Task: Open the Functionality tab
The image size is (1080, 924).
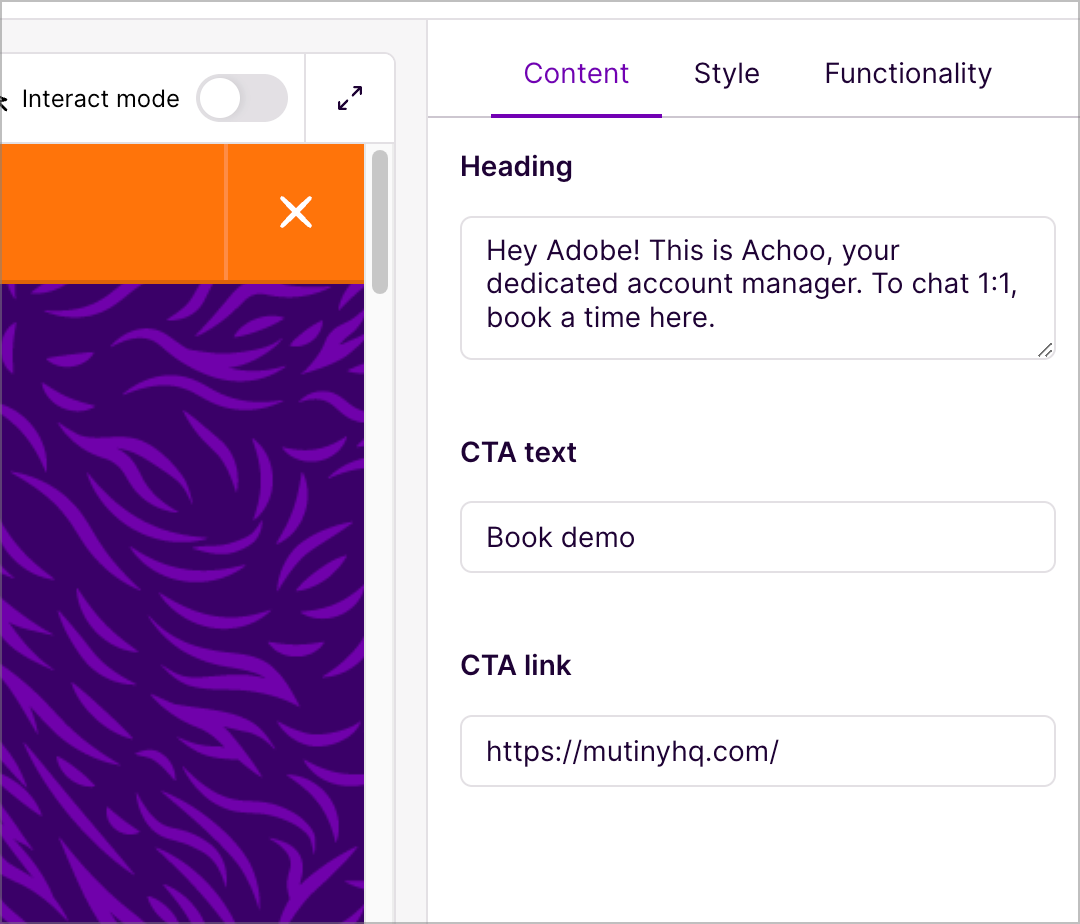Action: tap(908, 73)
